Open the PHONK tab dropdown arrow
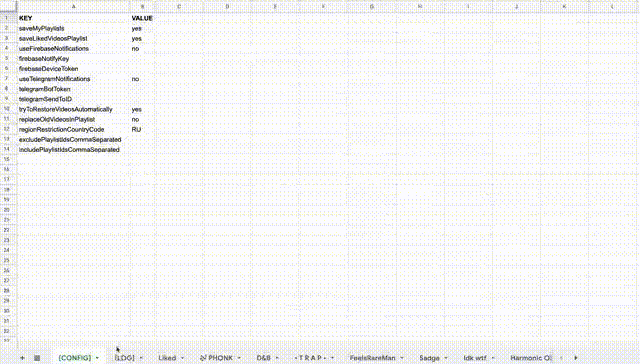Screen dimensions: 640x364 click(x=239, y=358)
